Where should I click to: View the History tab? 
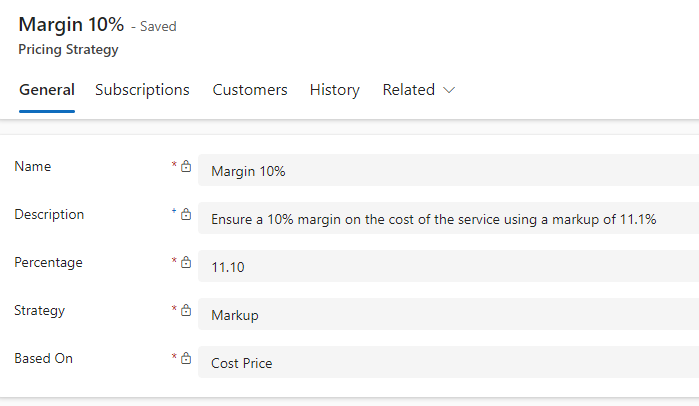point(334,90)
